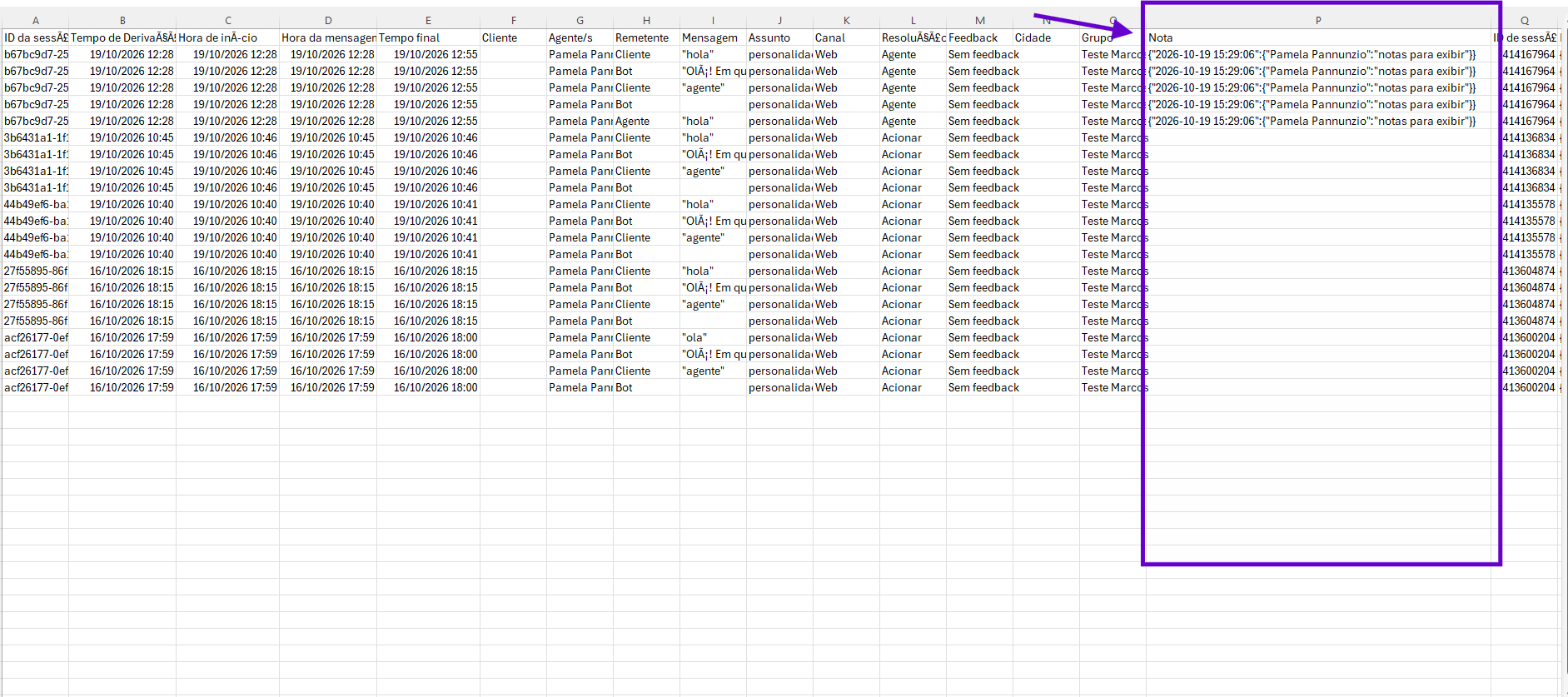
Task: Select column C header
Action: [x=228, y=20]
